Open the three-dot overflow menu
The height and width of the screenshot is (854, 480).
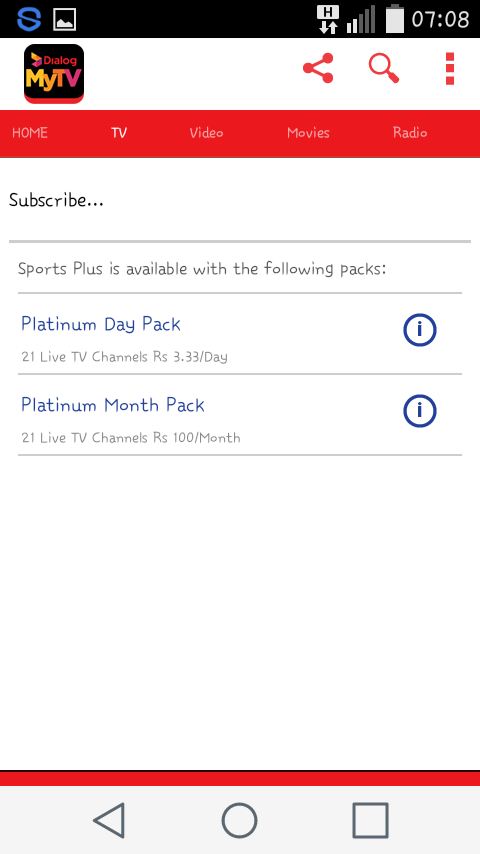[x=449, y=69]
